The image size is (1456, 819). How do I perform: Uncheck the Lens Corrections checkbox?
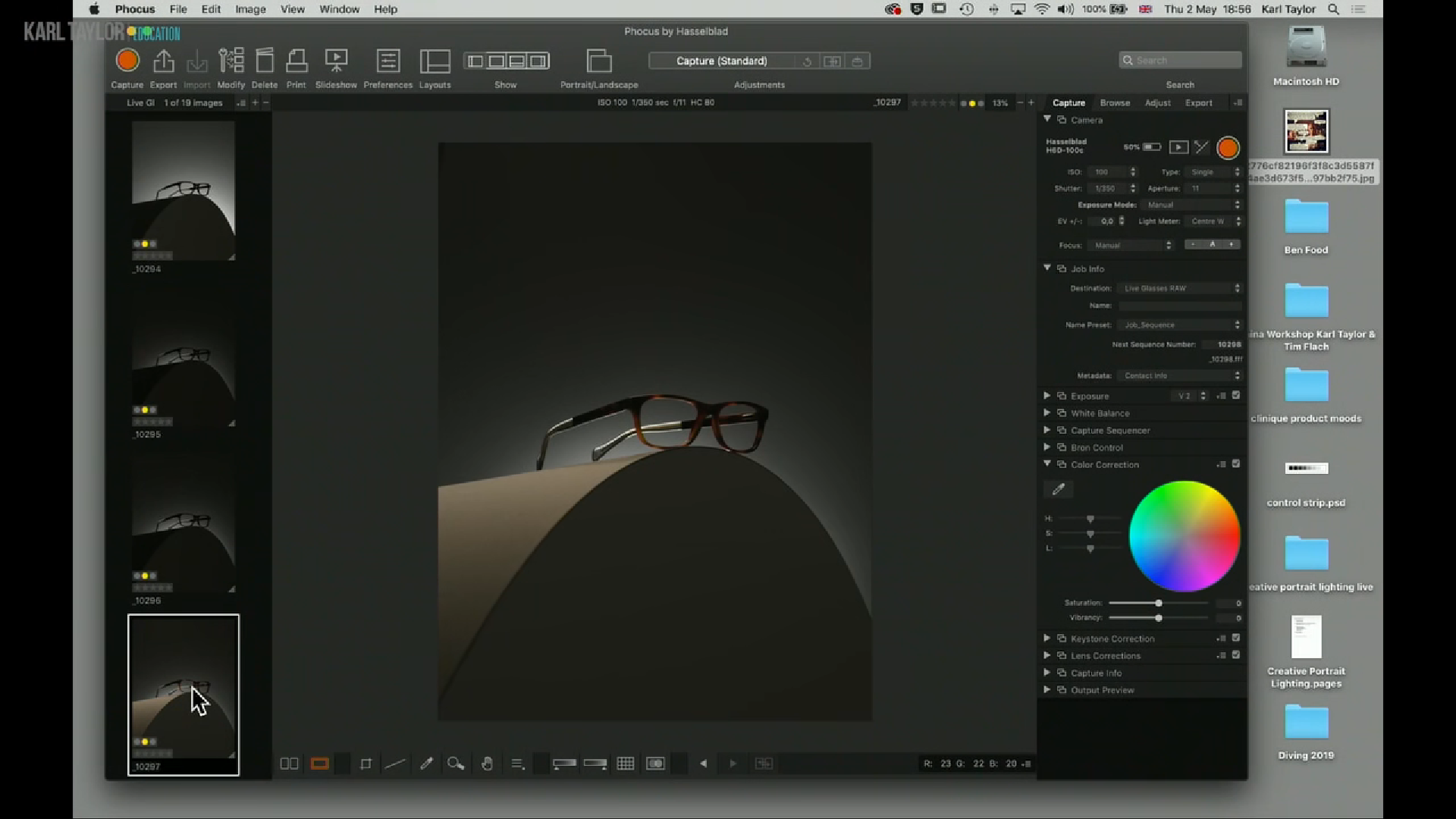[1236, 655]
